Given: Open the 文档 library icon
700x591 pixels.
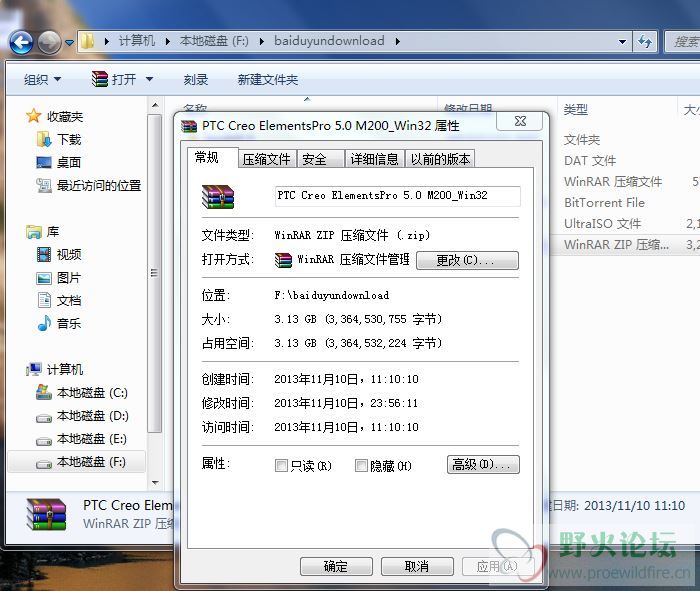Looking at the screenshot, I should click(44, 300).
